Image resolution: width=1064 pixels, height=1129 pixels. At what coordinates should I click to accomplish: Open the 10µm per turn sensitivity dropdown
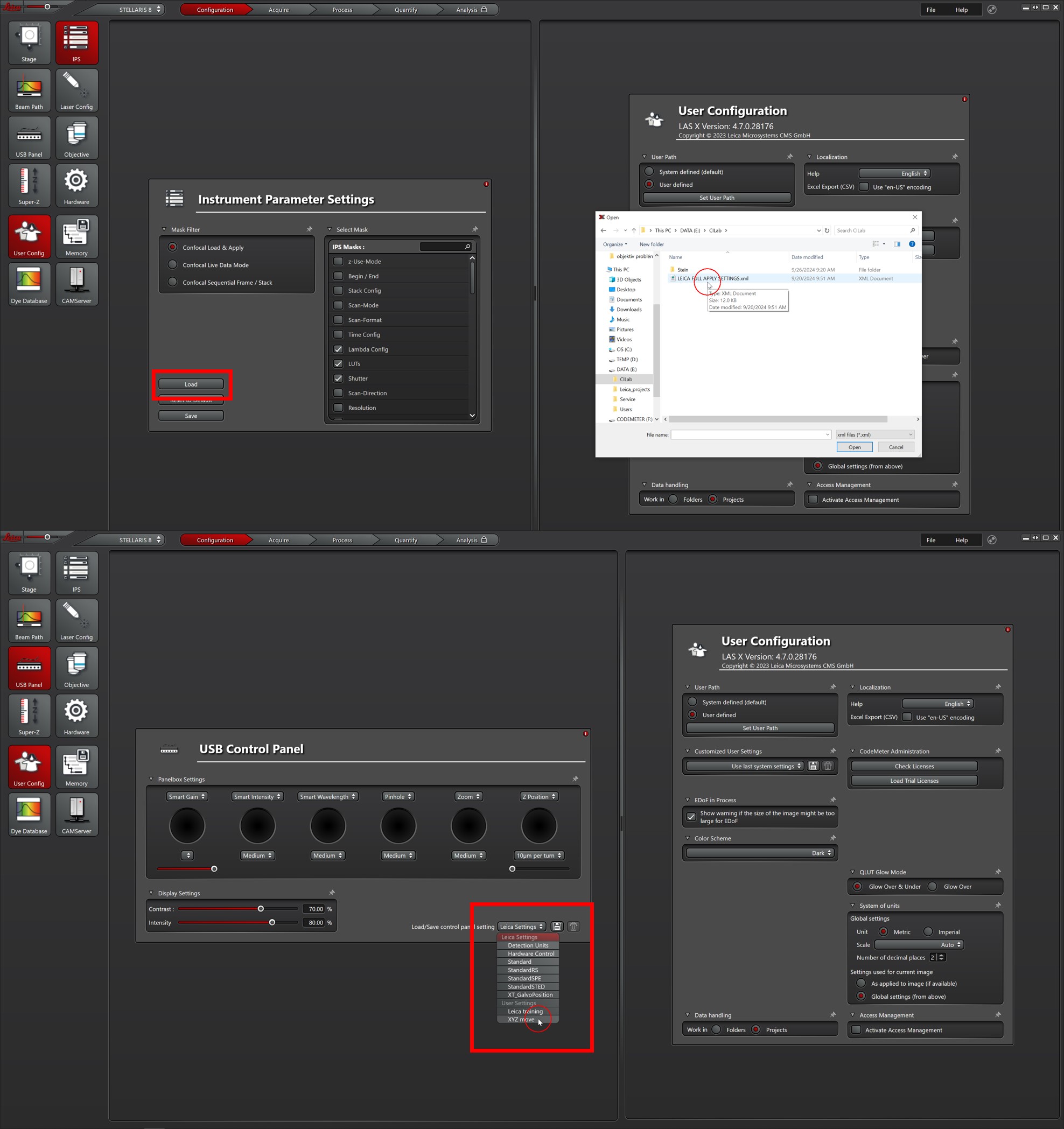(x=539, y=855)
